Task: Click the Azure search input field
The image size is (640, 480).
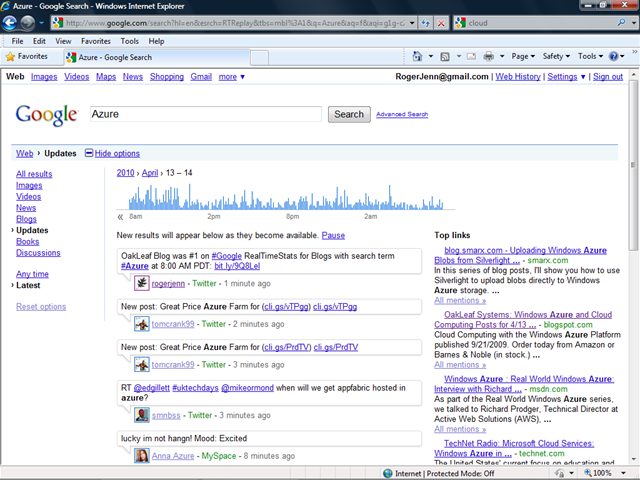Action: 205,114
